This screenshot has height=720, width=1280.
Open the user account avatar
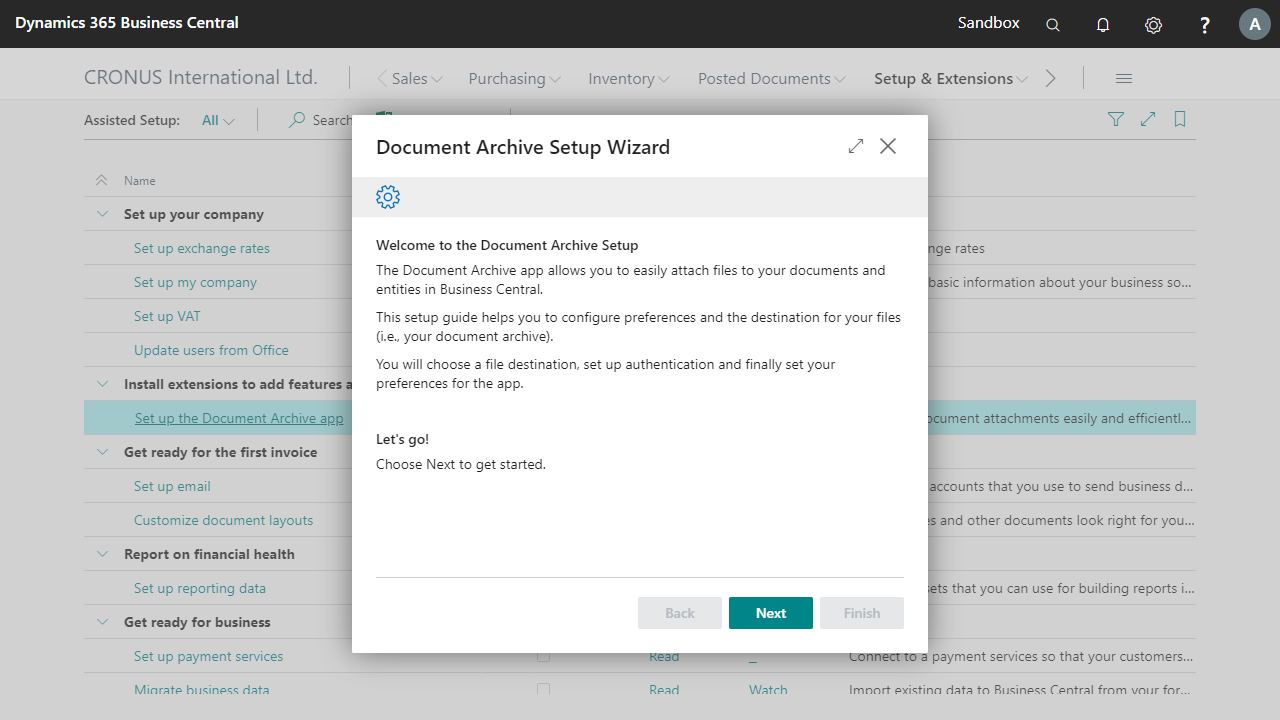point(1254,24)
